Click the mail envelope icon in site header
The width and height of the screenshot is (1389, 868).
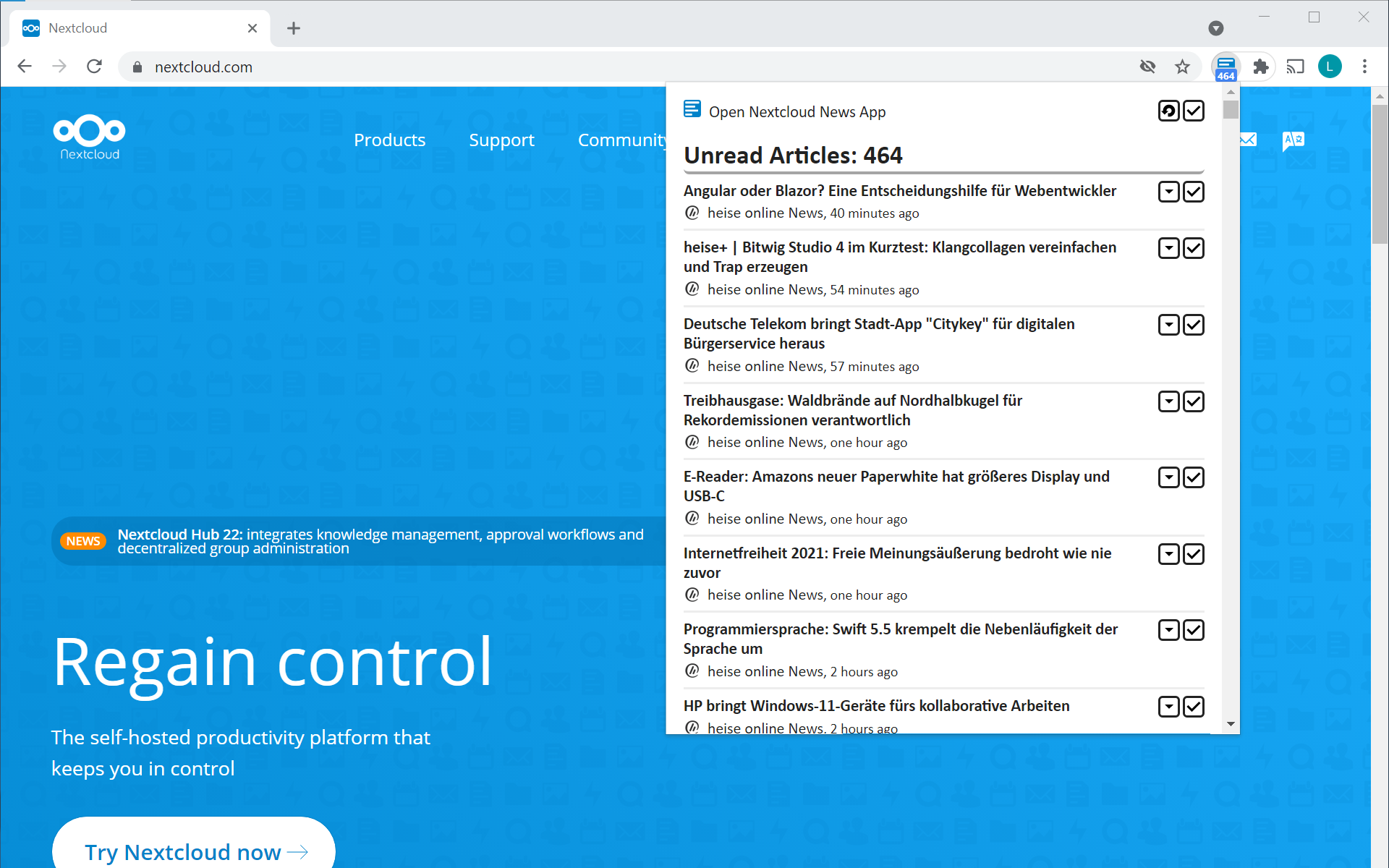coord(1249,140)
